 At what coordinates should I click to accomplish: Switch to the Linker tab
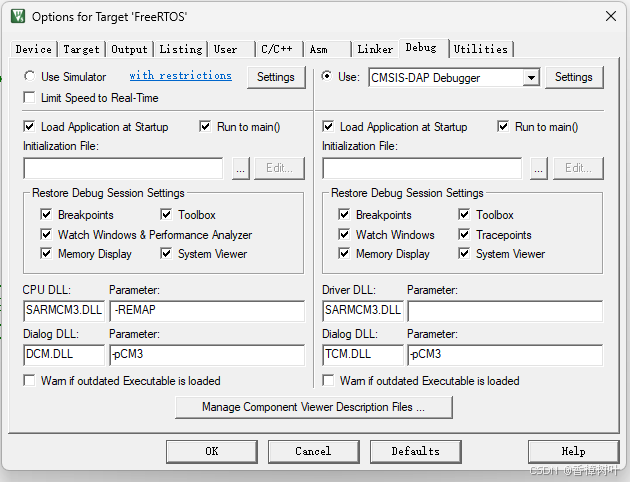point(375,49)
